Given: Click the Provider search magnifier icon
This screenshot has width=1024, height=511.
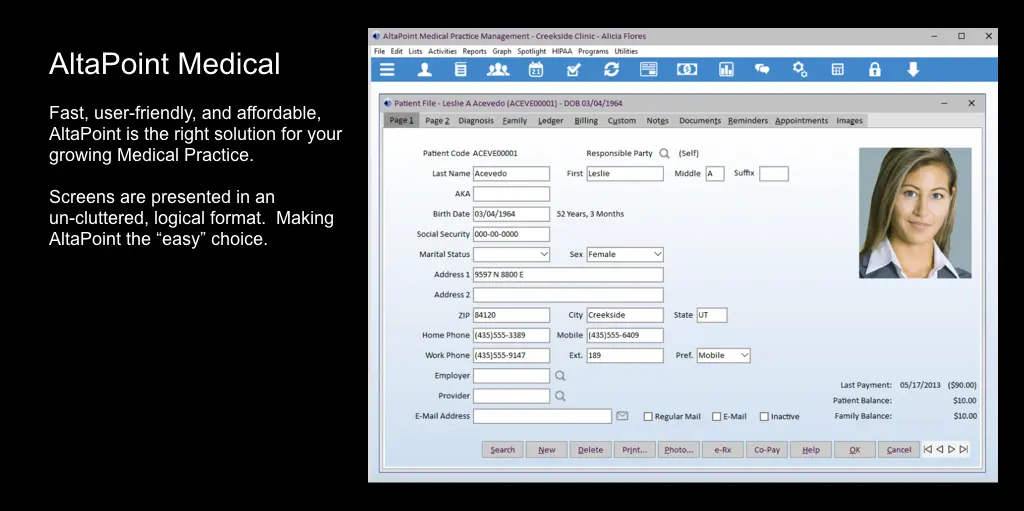Looking at the screenshot, I should click(x=560, y=396).
